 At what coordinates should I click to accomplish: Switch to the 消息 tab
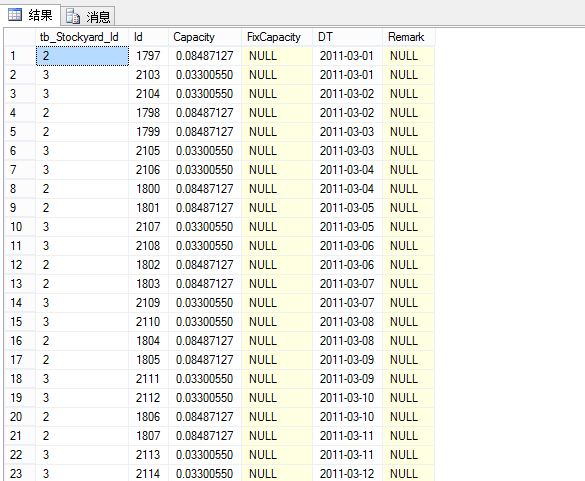[88, 16]
